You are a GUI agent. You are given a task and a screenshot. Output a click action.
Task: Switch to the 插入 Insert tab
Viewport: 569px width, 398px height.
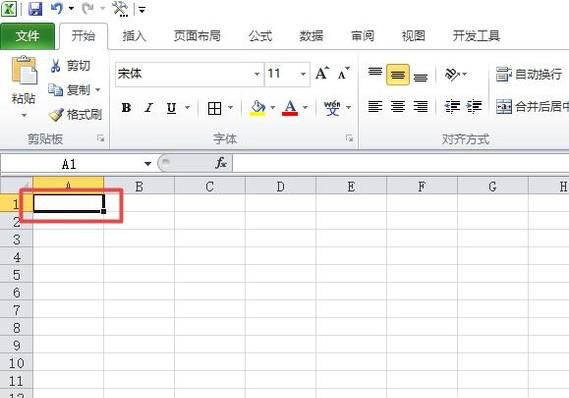[134, 36]
